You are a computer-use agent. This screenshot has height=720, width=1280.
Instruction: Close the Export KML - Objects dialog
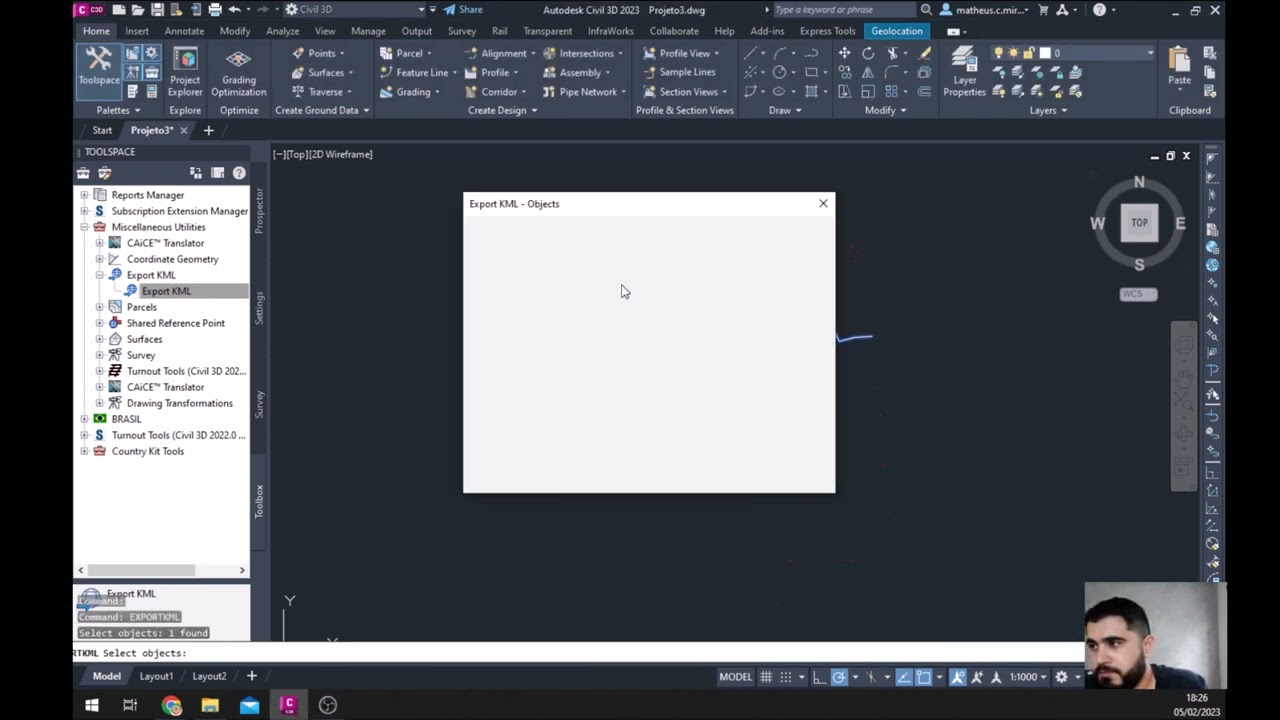click(x=823, y=204)
